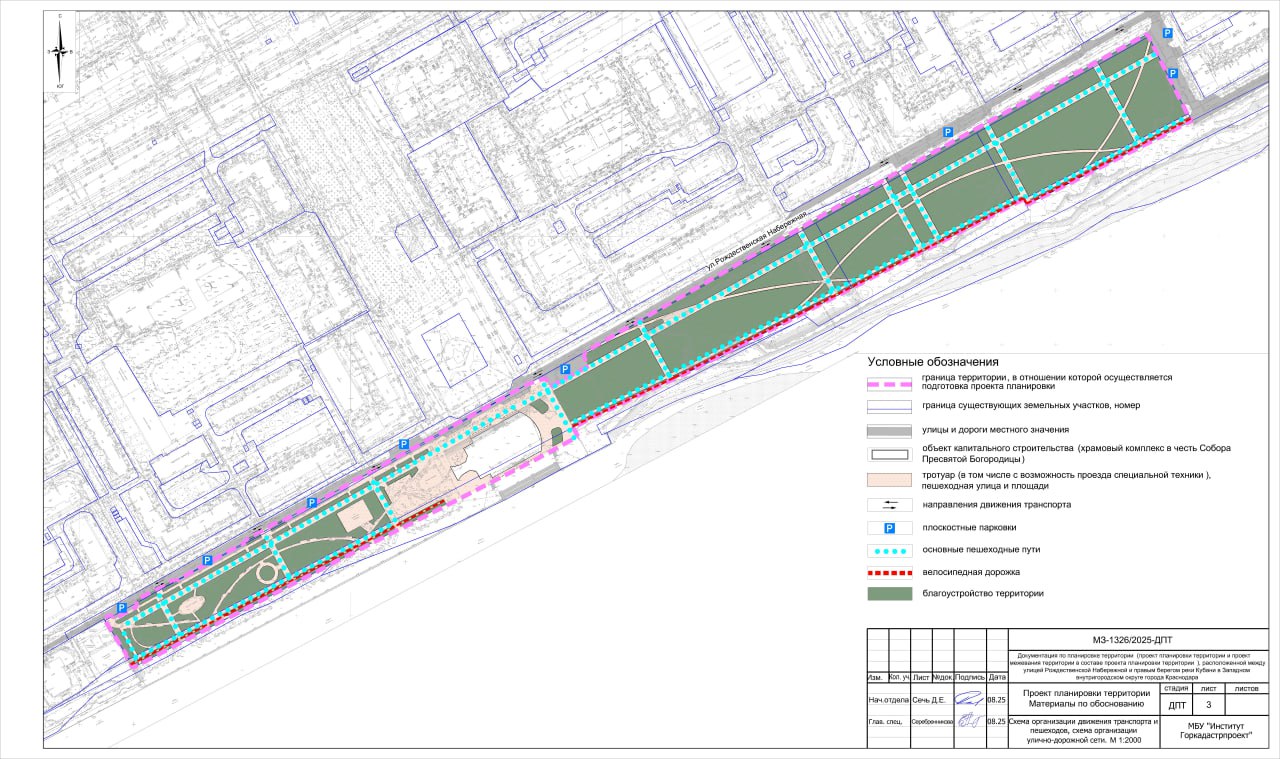Click the blue parking icon in the legend
1280x759 pixels.
[889, 528]
